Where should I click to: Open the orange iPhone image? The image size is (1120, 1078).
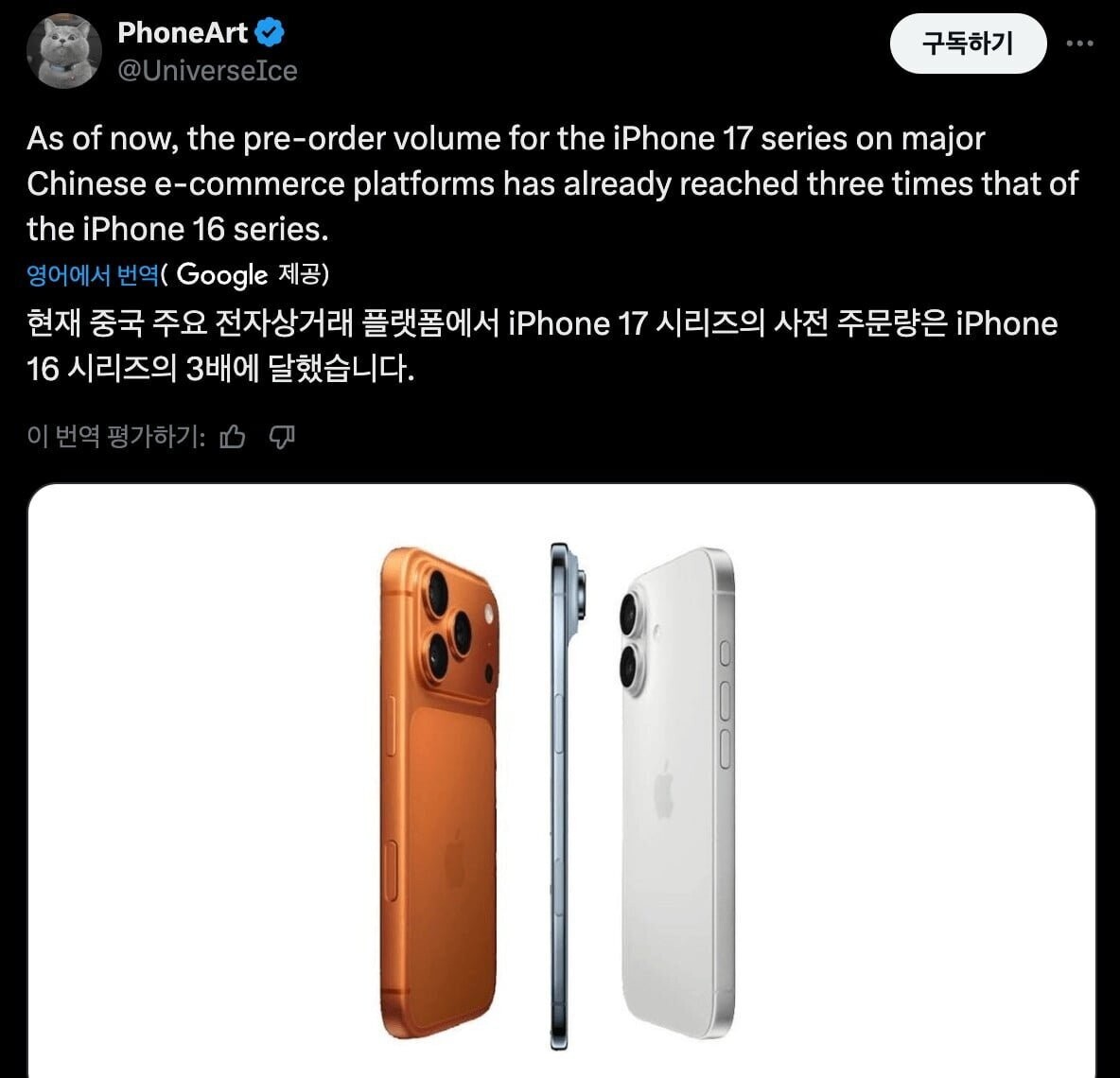click(x=439, y=792)
